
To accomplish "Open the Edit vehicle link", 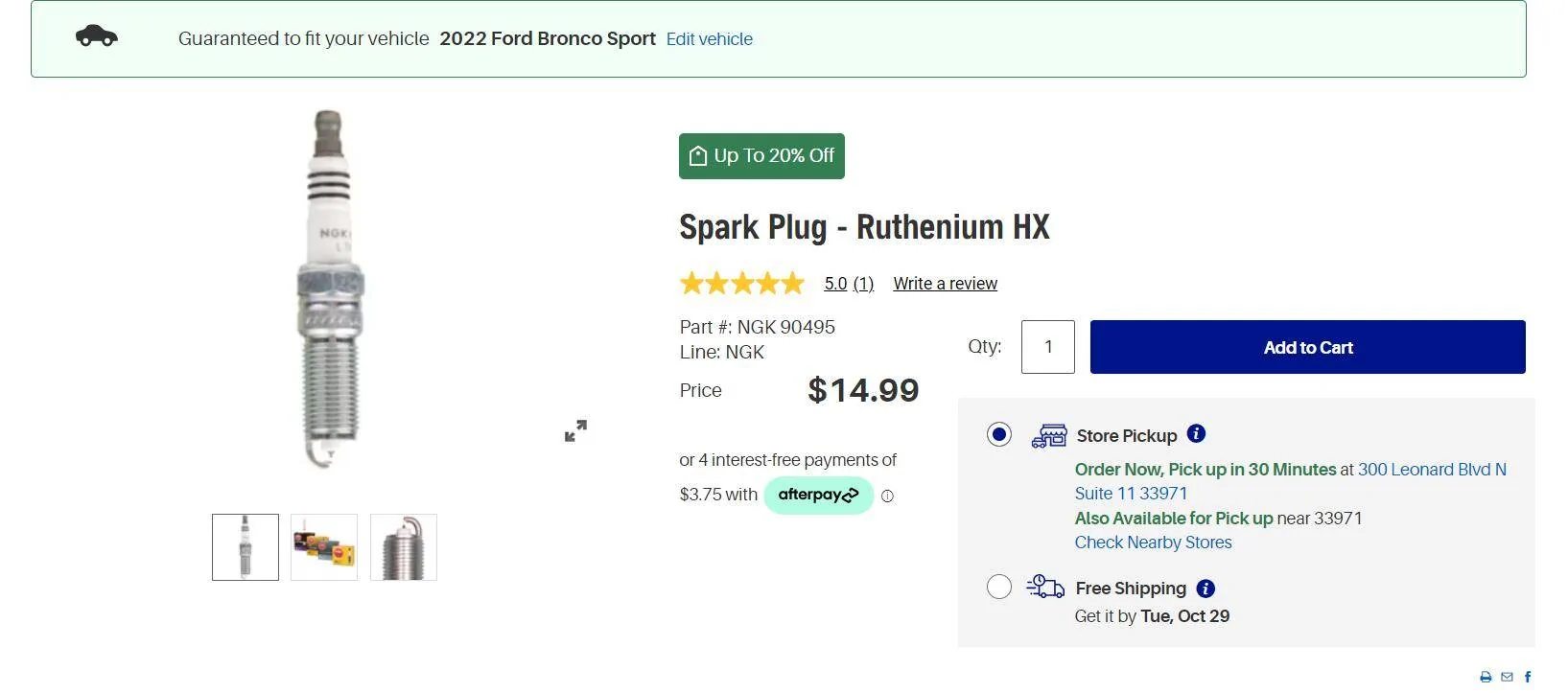I will pos(709,39).
